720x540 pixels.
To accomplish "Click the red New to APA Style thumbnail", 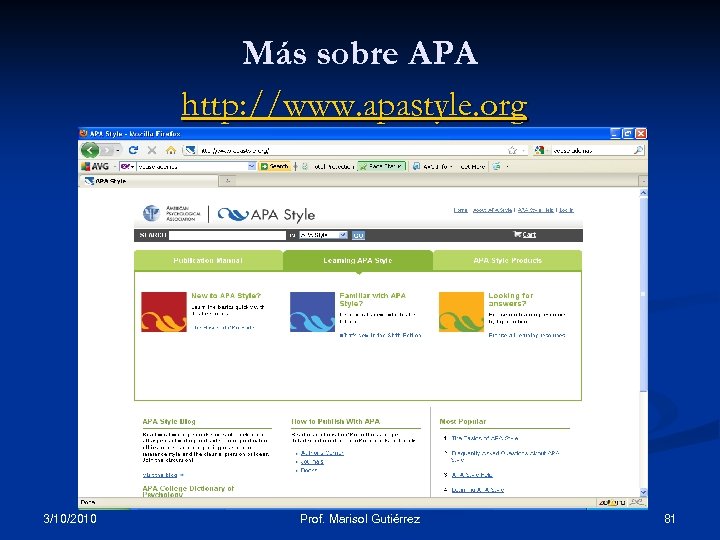I will click(x=164, y=312).
